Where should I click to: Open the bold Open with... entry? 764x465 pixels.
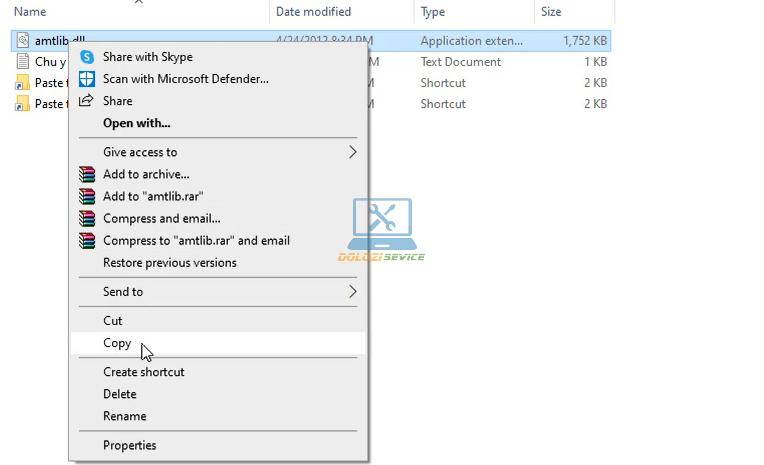point(137,123)
